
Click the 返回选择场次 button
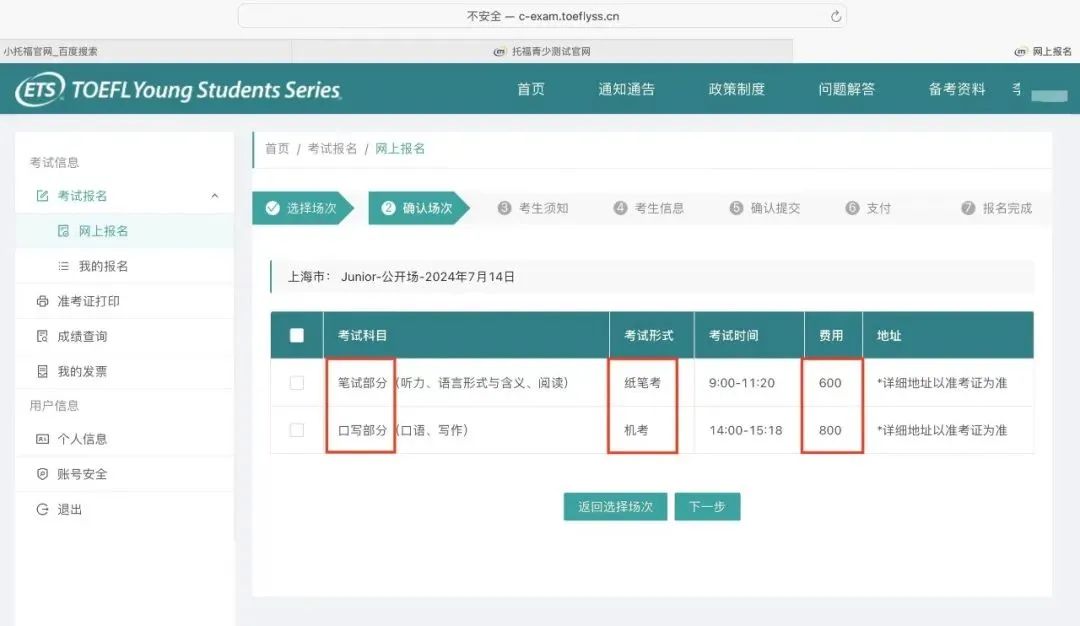tap(615, 507)
